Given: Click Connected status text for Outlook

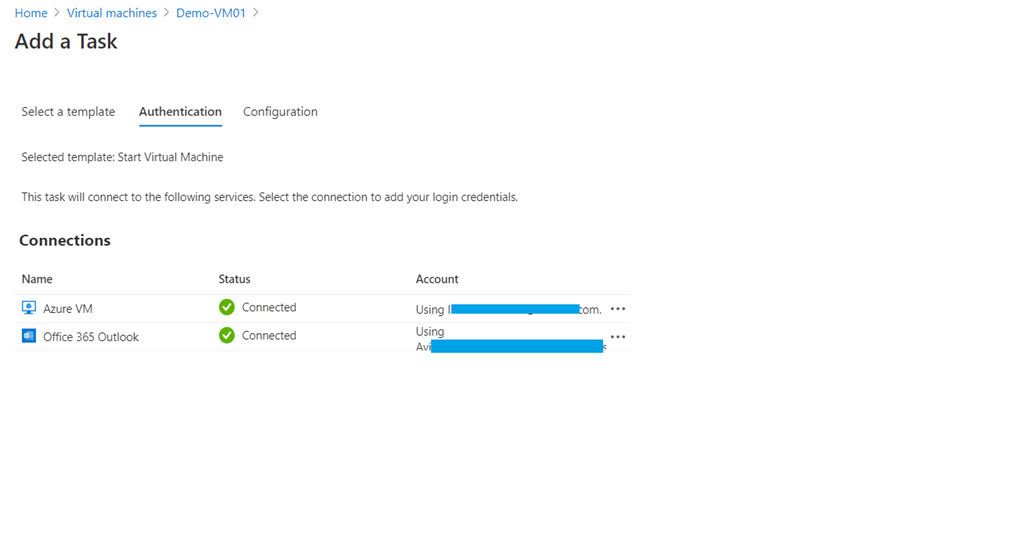Looking at the screenshot, I should (x=269, y=335).
